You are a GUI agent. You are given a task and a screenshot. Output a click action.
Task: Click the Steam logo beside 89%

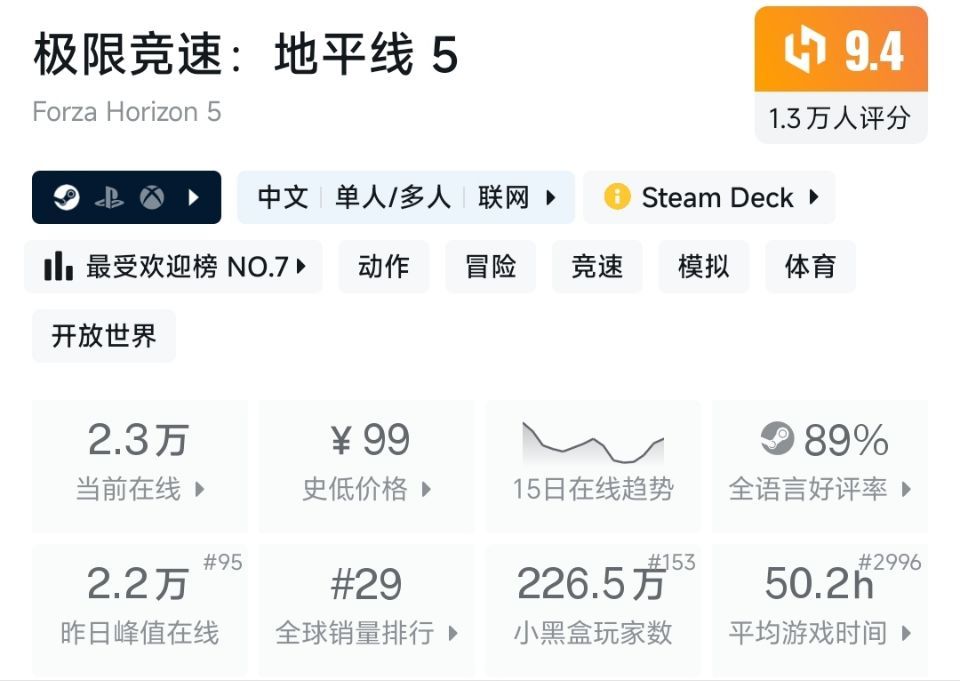(x=777, y=438)
